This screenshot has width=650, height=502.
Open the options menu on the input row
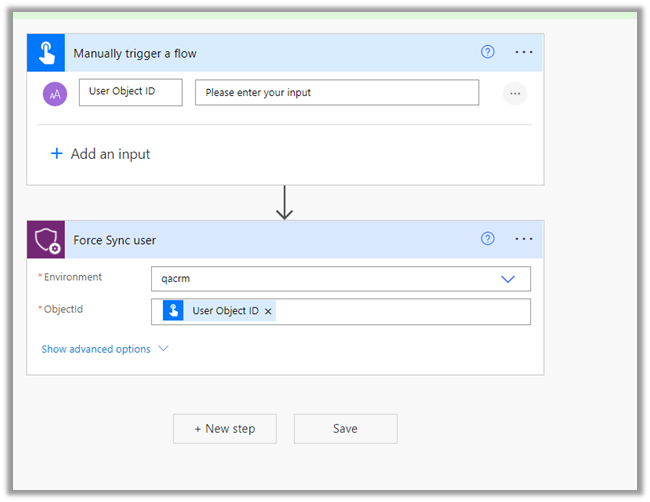click(x=515, y=93)
